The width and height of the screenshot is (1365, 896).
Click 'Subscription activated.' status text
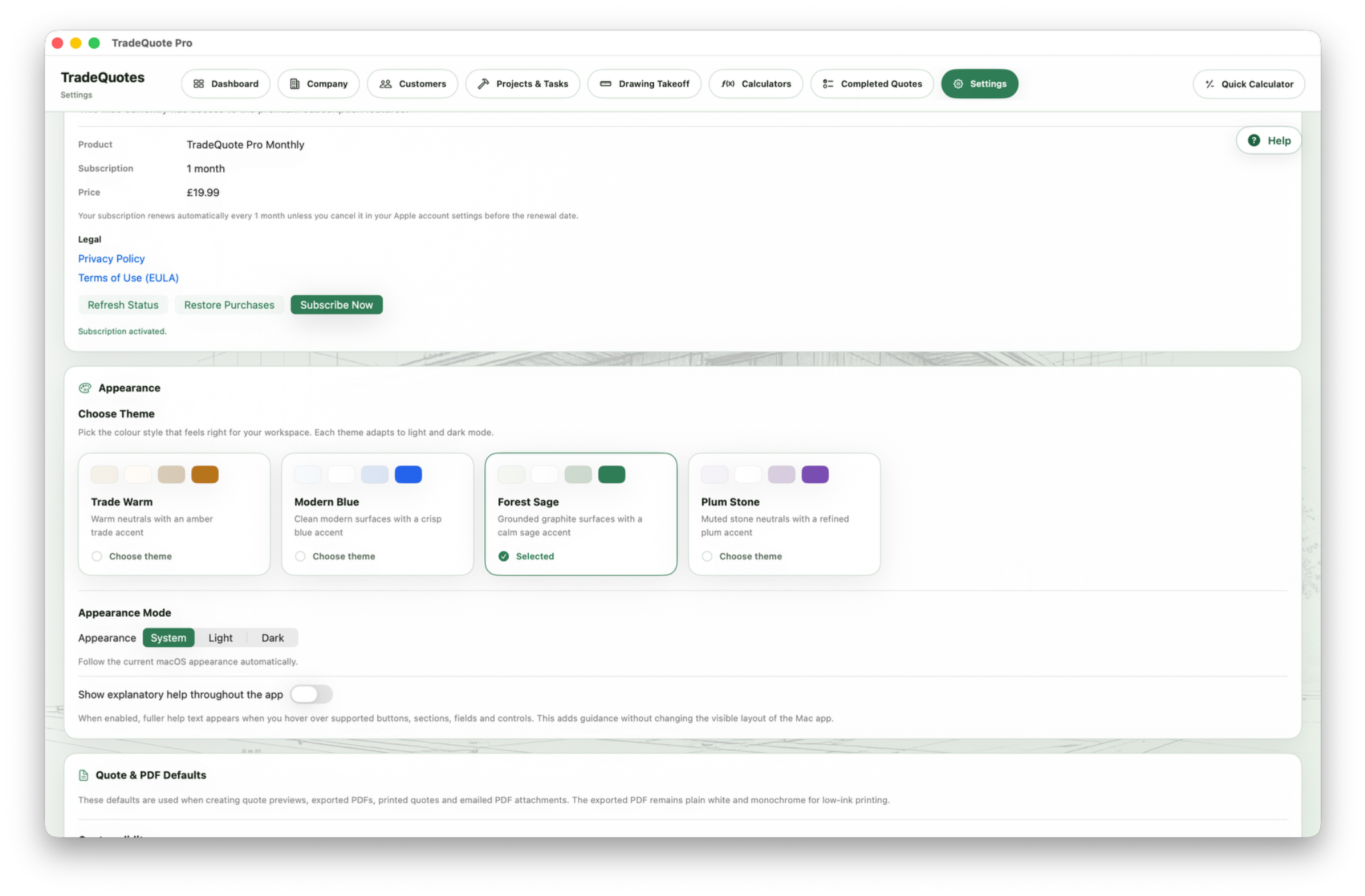pyautogui.click(x=122, y=331)
